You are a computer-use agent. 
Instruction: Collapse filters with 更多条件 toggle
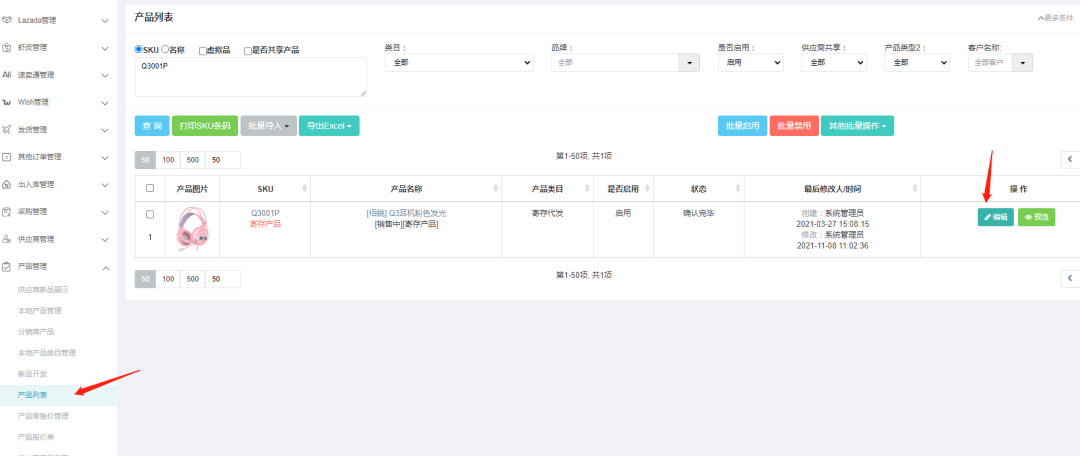(x=1055, y=18)
